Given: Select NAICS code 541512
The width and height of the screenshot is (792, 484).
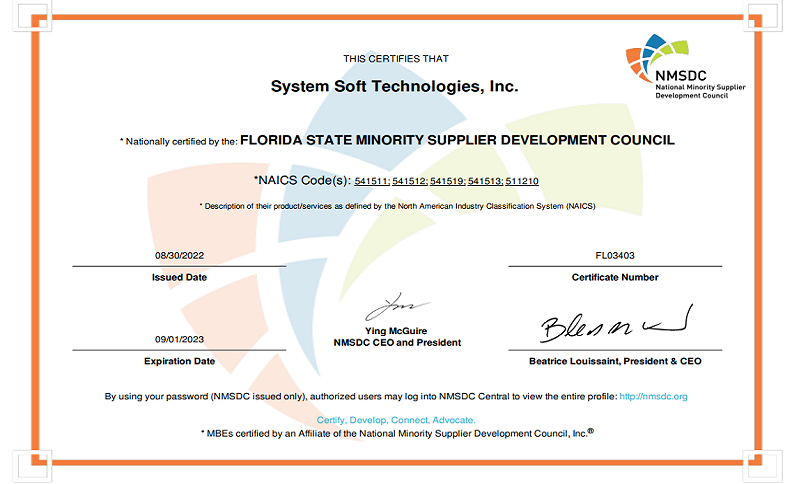Looking at the screenshot, I should tap(410, 181).
